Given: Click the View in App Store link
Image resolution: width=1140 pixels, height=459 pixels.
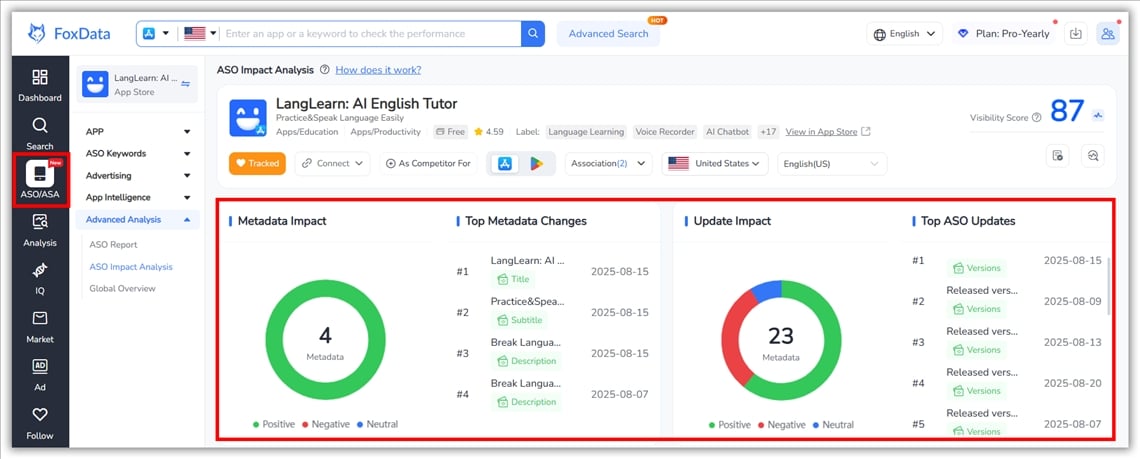Looking at the screenshot, I should coord(821,132).
